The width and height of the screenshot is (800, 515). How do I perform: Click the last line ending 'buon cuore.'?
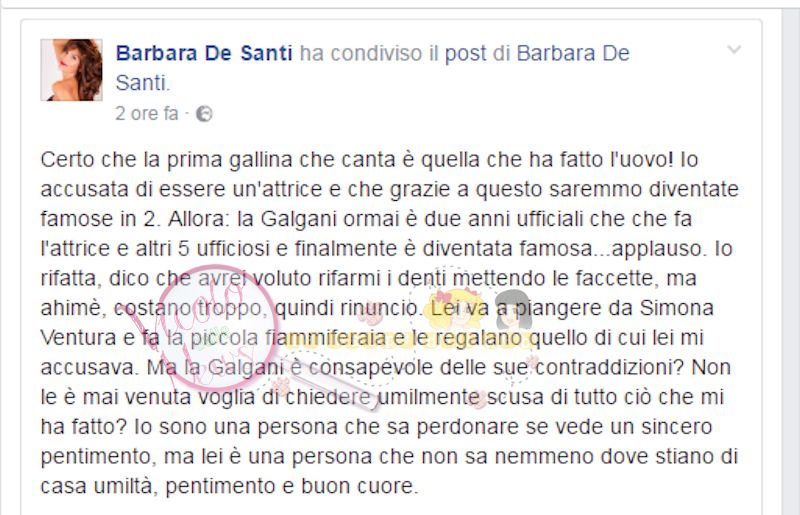coord(229,486)
